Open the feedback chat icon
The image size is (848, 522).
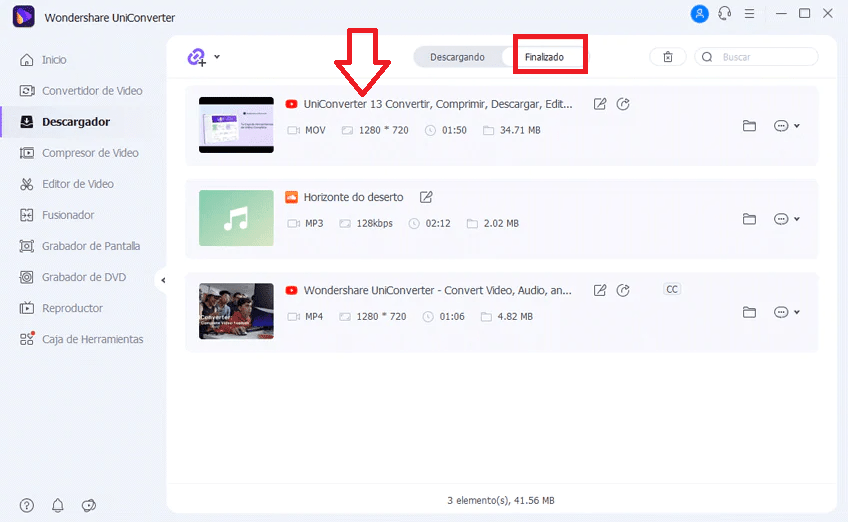tap(89, 505)
